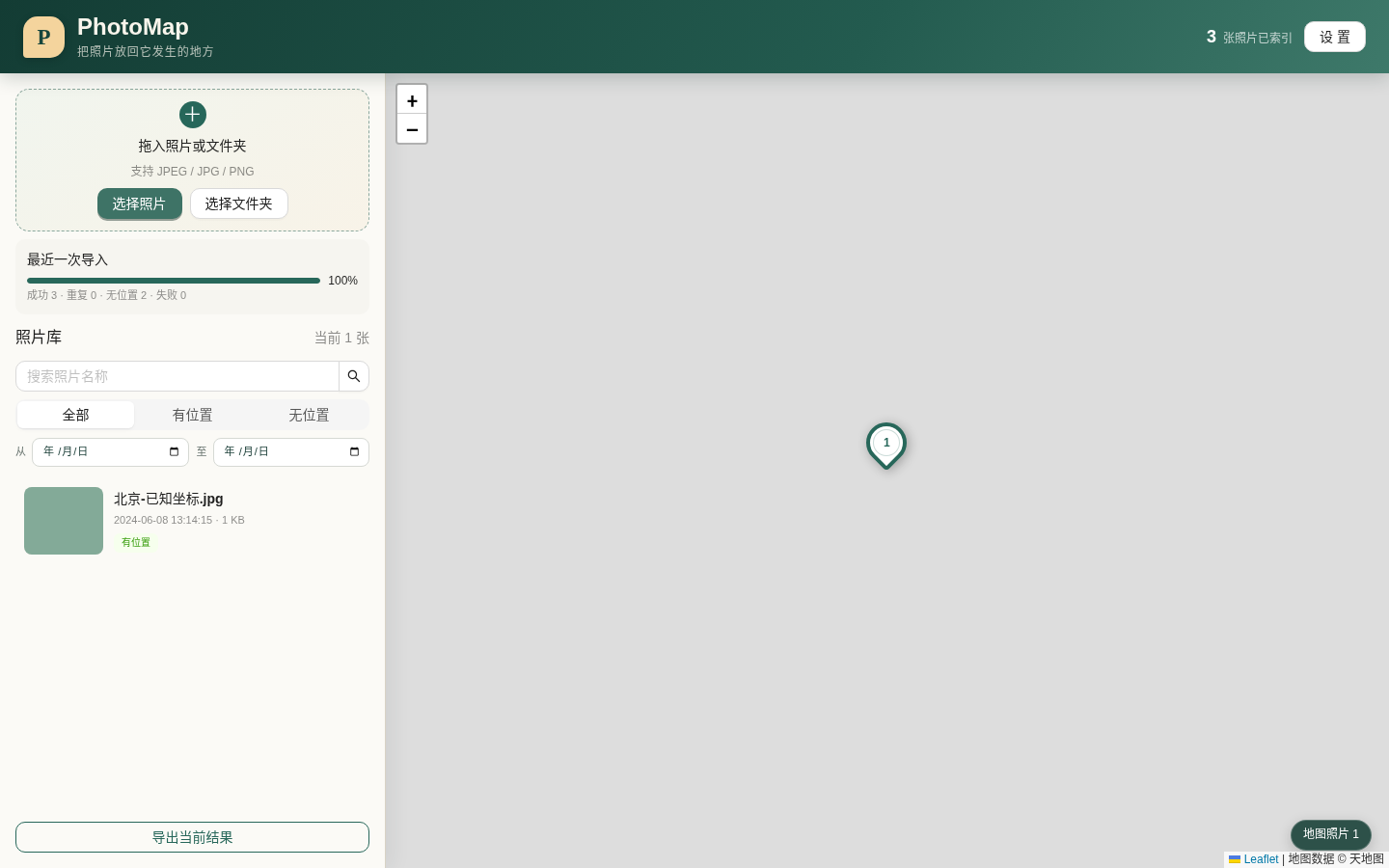Zoom out on the map
This screenshot has height=868, width=1389.
(x=412, y=129)
